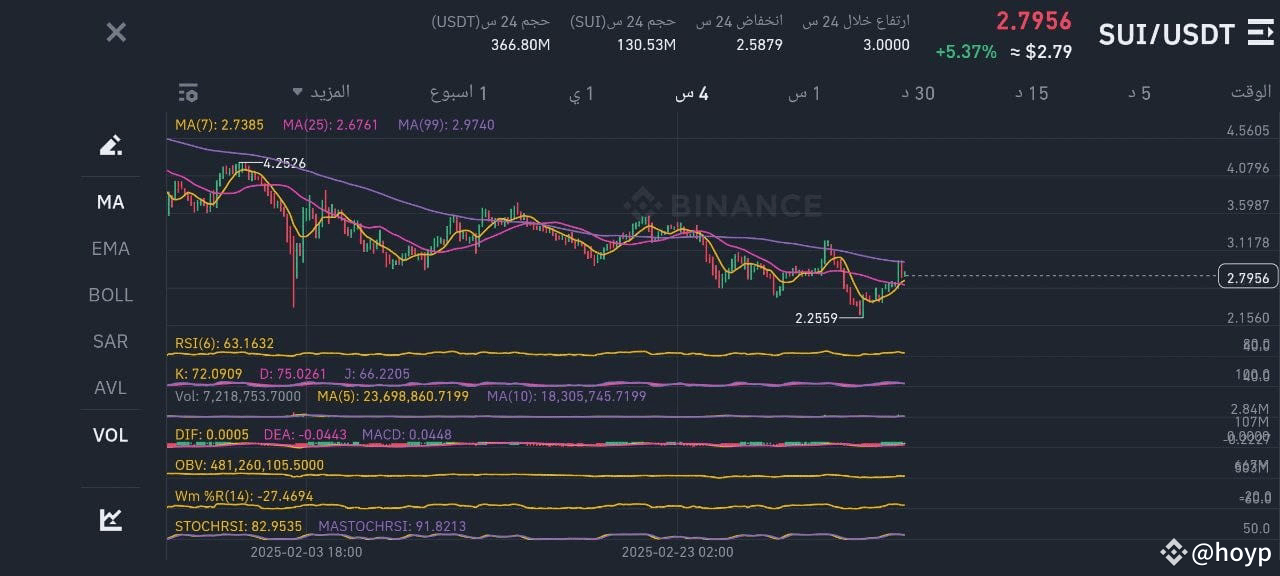Close the full-screen chart view
This screenshot has width=1280, height=576.
[x=116, y=32]
